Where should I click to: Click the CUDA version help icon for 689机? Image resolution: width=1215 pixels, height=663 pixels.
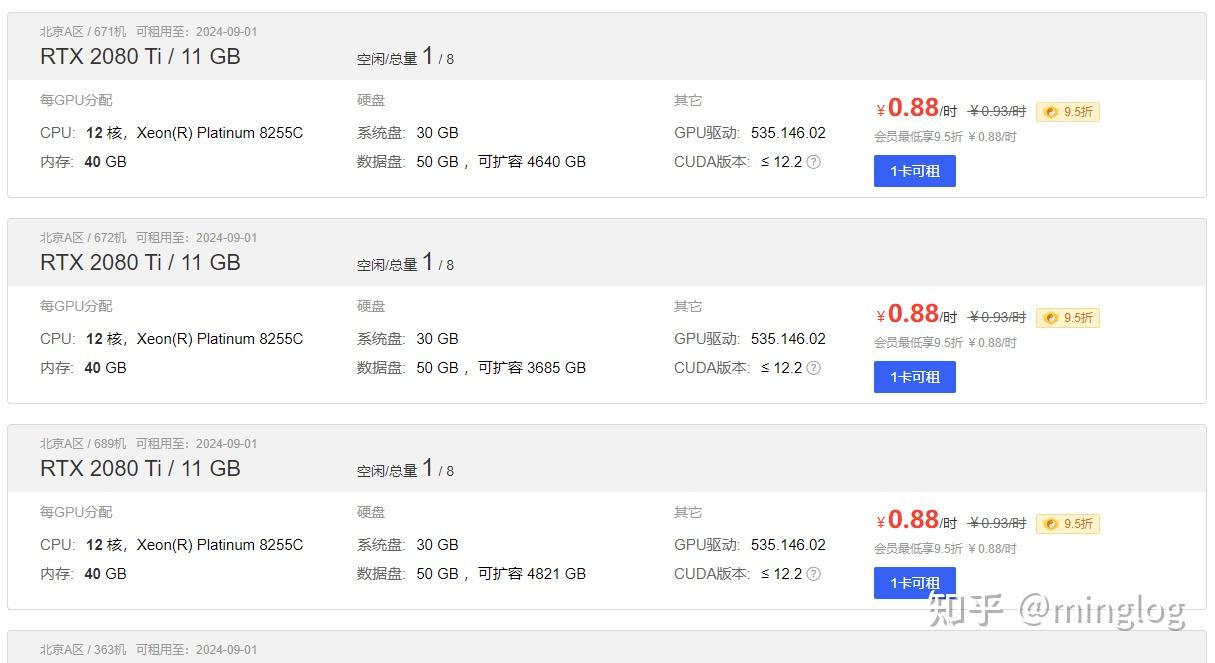[x=813, y=574]
